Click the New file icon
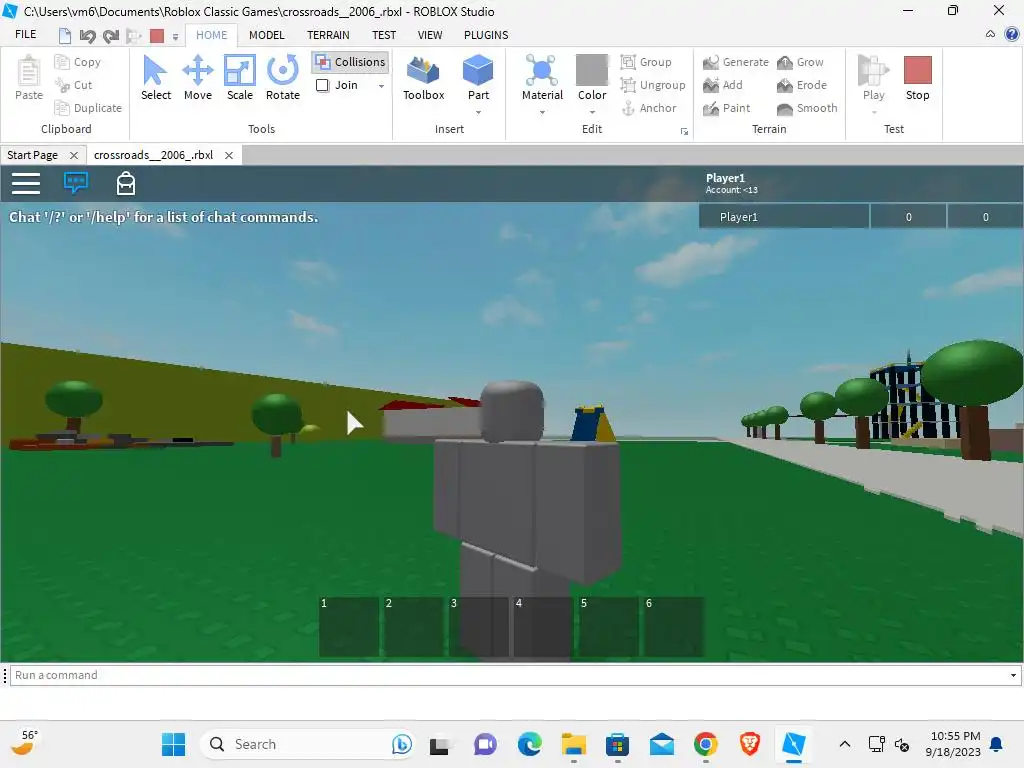The image size is (1024, 768). point(64,36)
